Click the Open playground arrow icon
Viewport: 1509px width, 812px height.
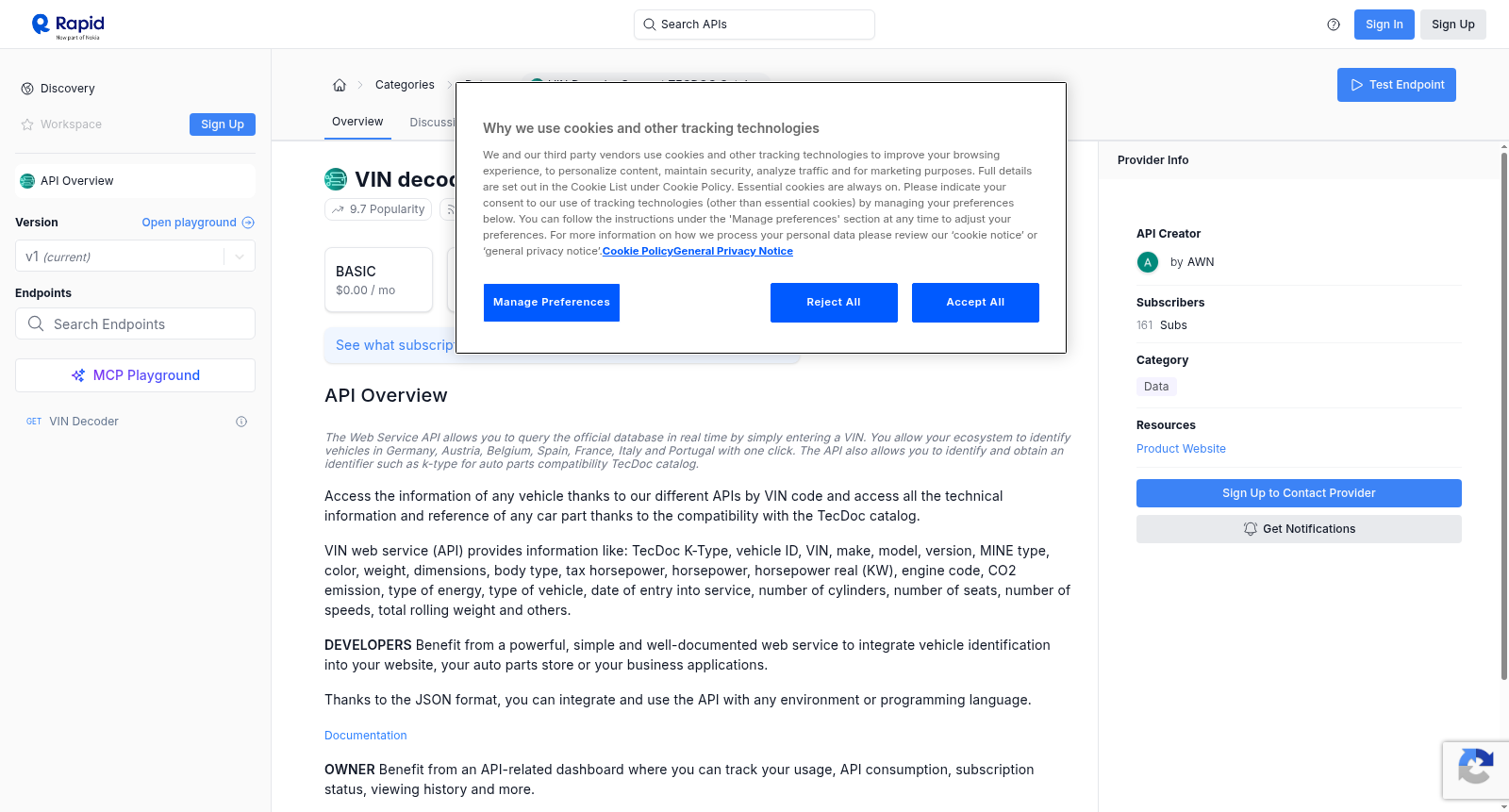coord(248,223)
